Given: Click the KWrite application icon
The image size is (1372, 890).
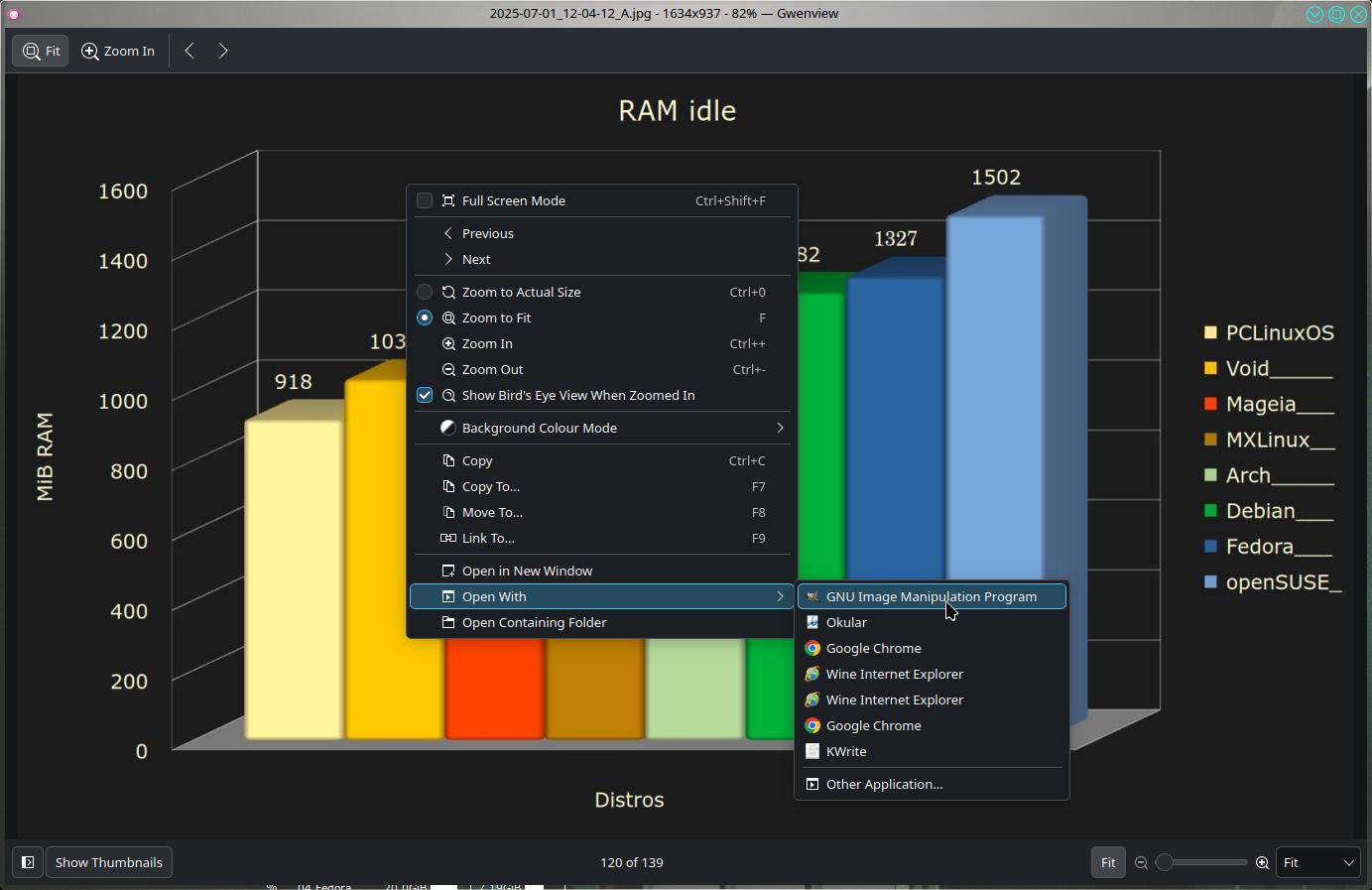Looking at the screenshot, I should coord(812,751).
